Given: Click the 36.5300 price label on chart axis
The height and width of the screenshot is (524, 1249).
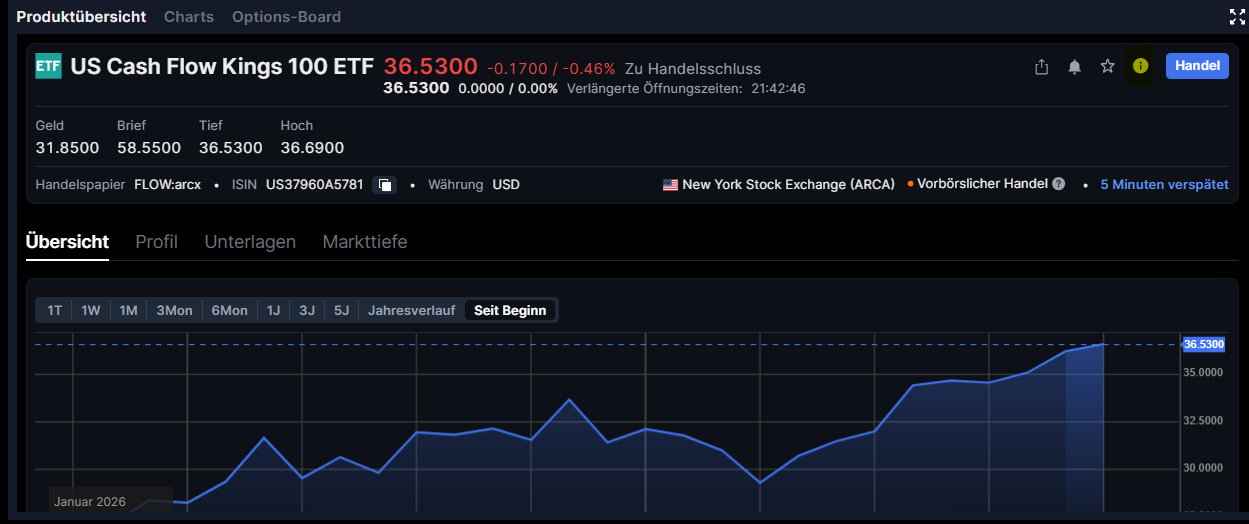Looking at the screenshot, I should (x=1203, y=344).
